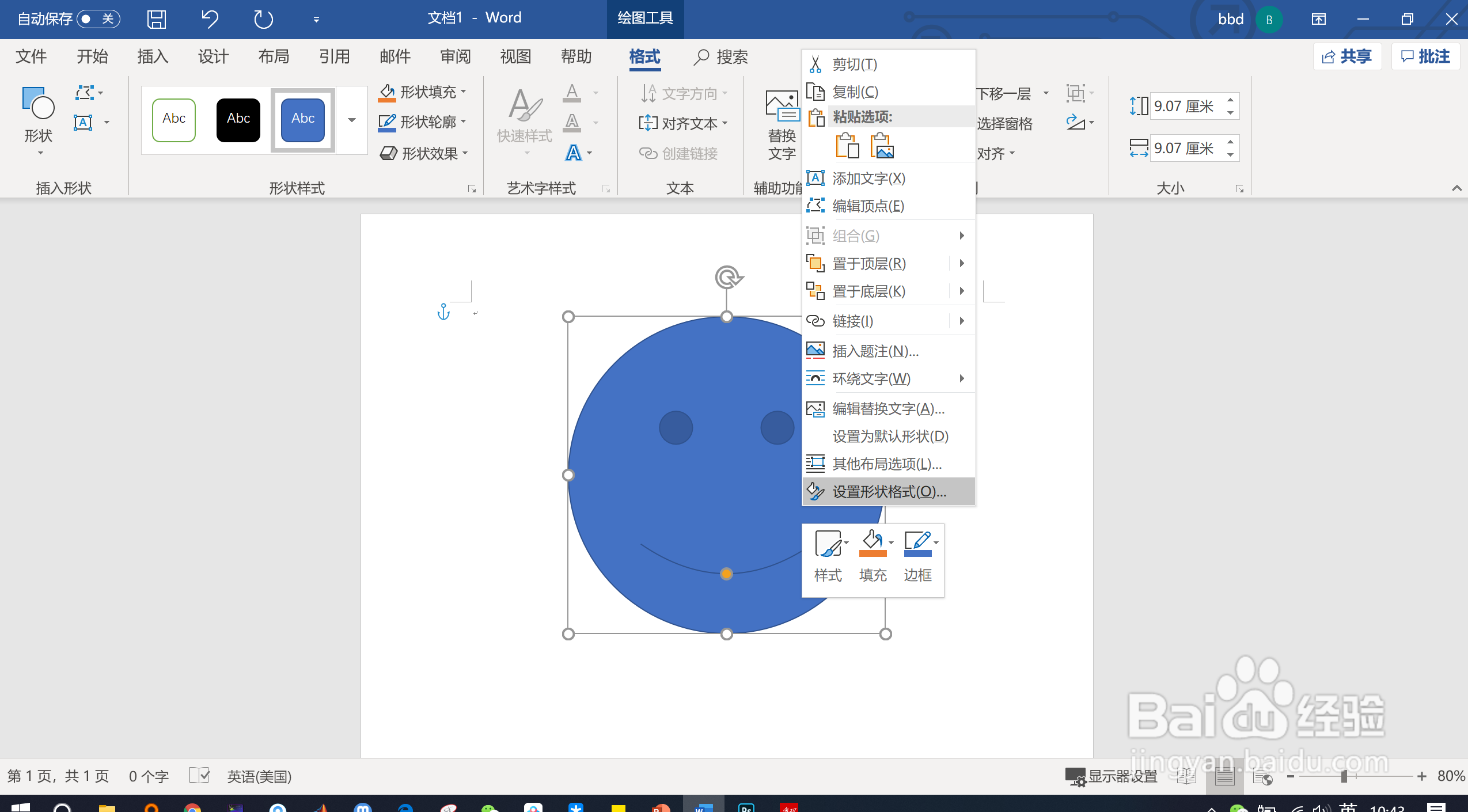The height and width of the screenshot is (812, 1468).
Task: Toggle the 自动保存 AutoSave switch
Action: pos(98,19)
